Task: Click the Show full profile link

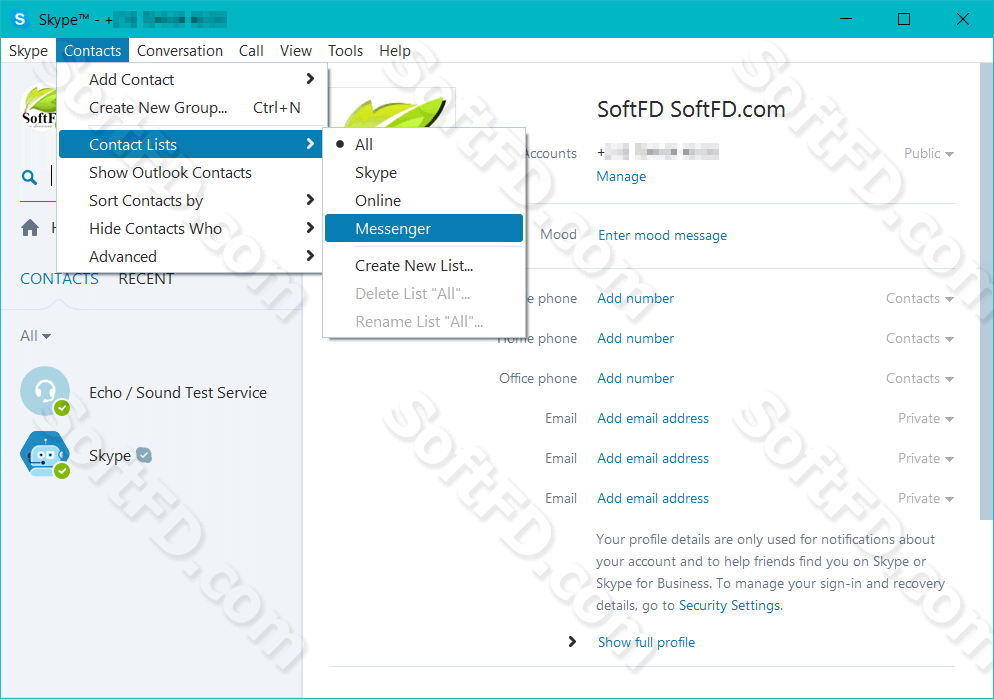Action: click(646, 642)
